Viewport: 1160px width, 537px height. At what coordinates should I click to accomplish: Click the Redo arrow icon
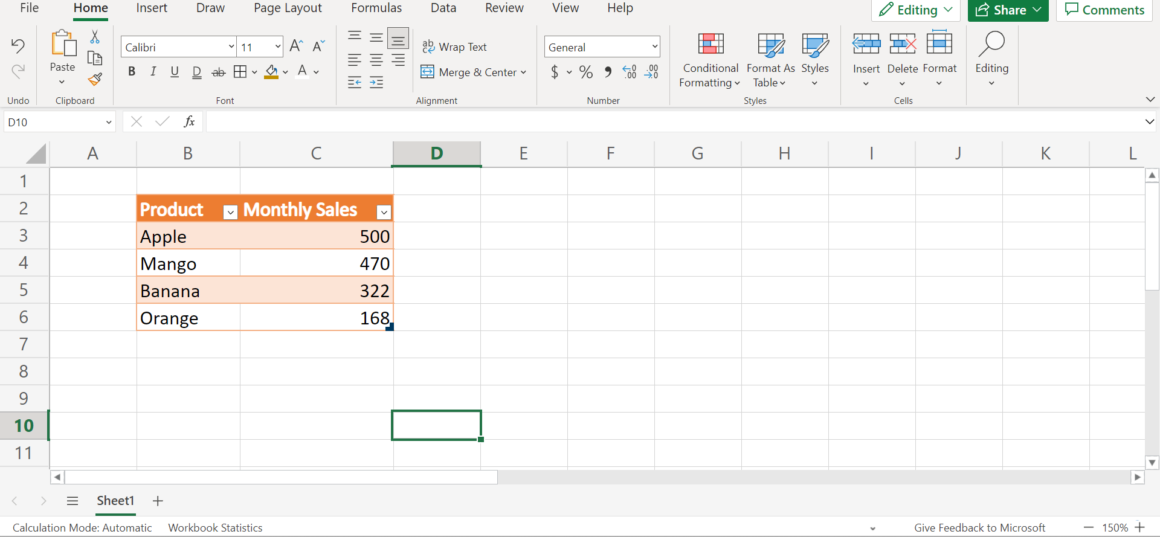[18, 70]
